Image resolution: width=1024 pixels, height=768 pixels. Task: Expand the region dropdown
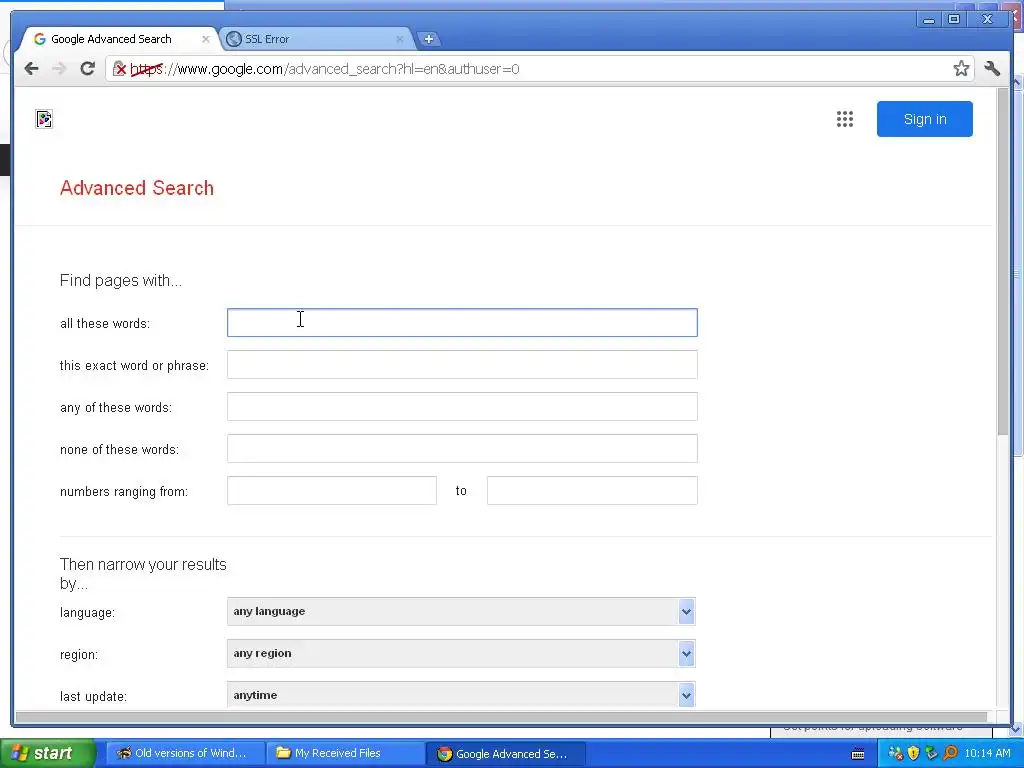461,653
